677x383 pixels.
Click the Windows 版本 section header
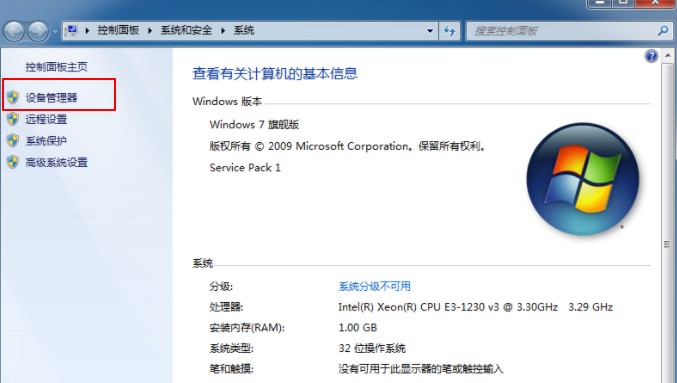click(x=227, y=101)
